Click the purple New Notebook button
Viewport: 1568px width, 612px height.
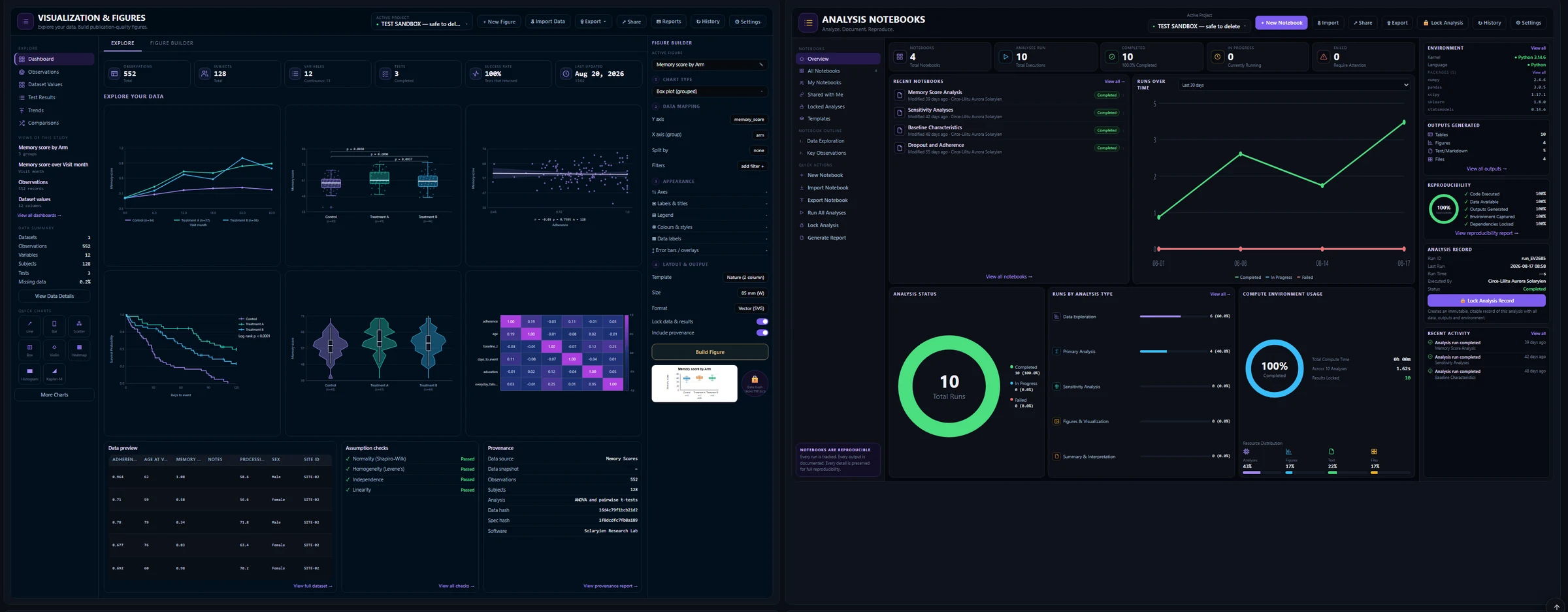click(1281, 23)
